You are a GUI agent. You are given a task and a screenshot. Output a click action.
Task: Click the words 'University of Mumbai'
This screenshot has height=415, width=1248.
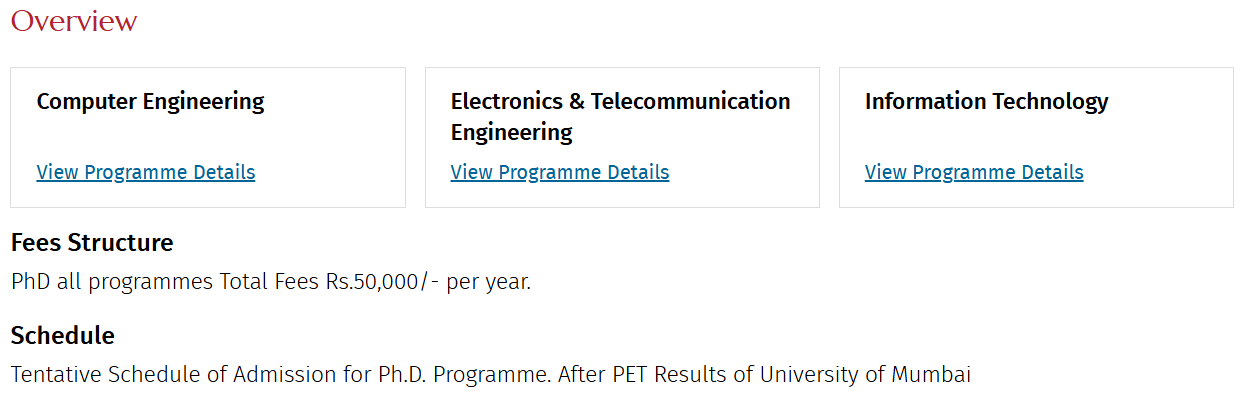[x=865, y=375]
